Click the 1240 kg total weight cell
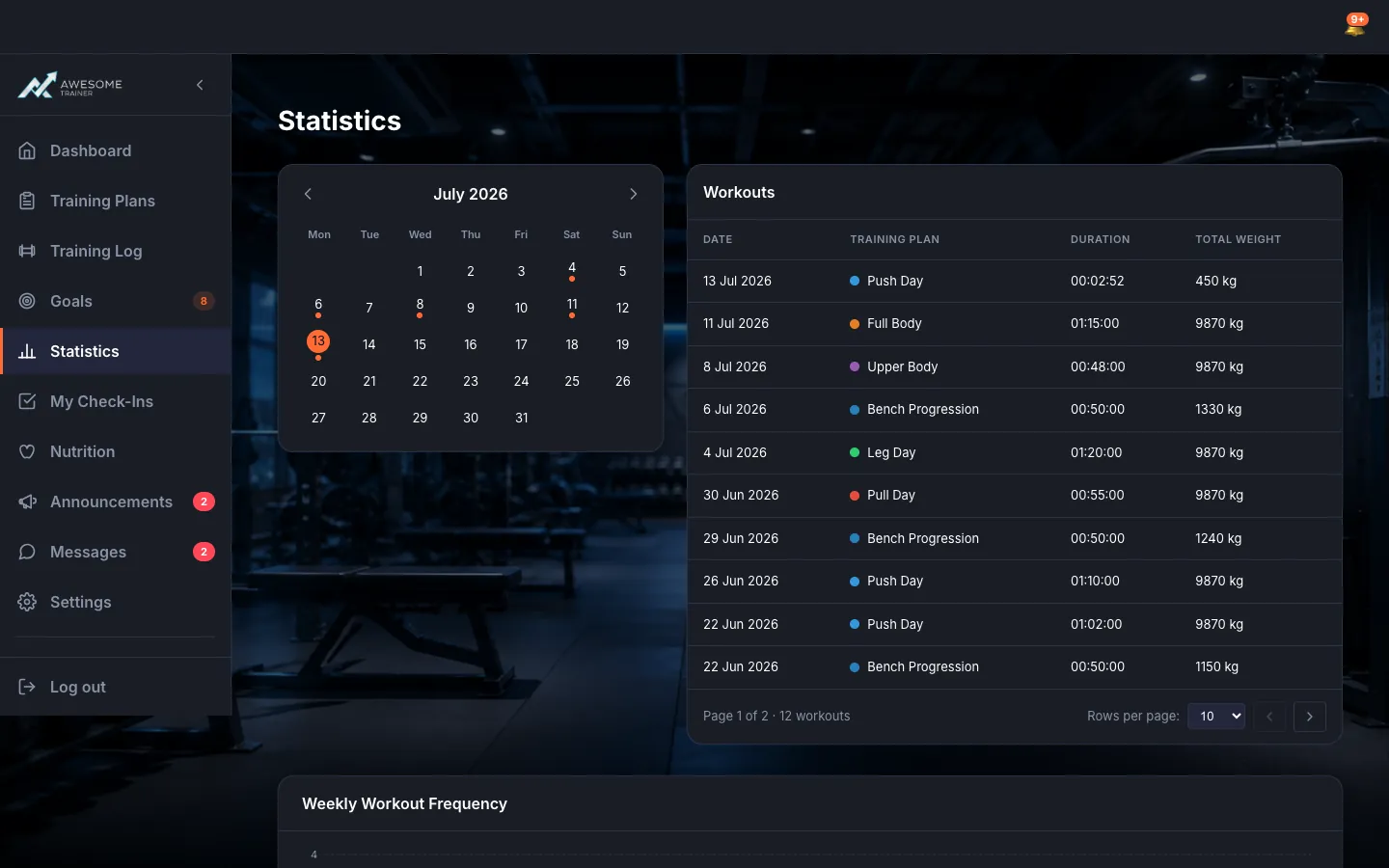Screen dimensions: 1389x868 1218,538
